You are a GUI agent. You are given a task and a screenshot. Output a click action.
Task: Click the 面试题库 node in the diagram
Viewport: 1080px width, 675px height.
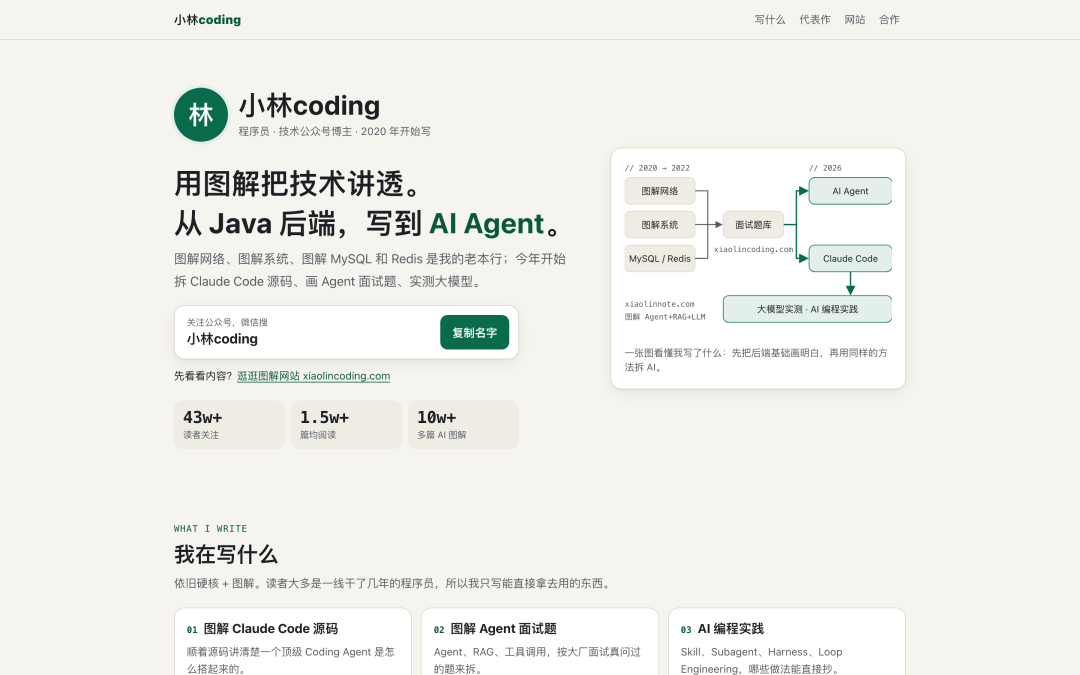tap(754, 225)
